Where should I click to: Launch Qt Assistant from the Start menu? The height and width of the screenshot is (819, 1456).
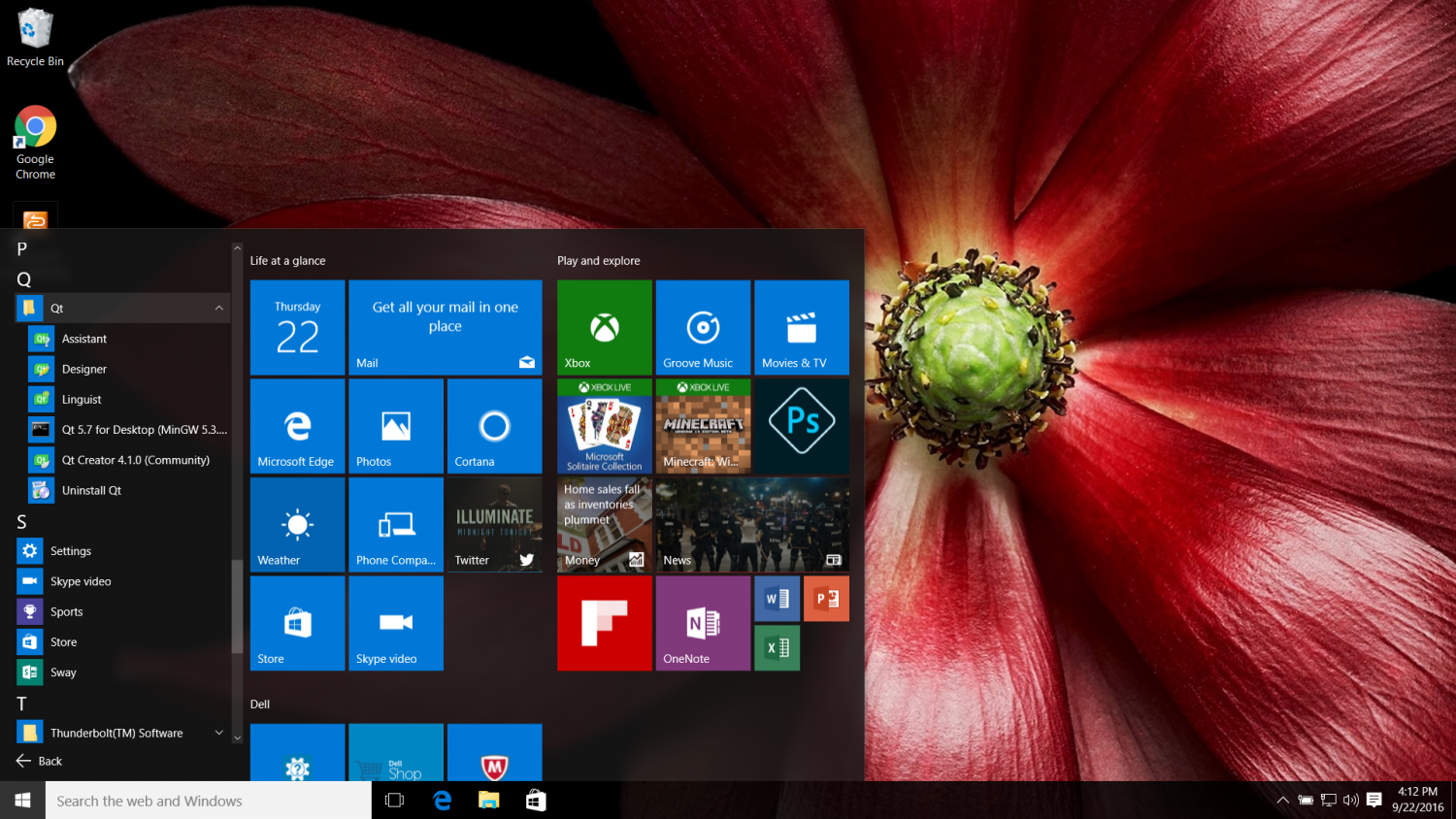tap(83, 338)
